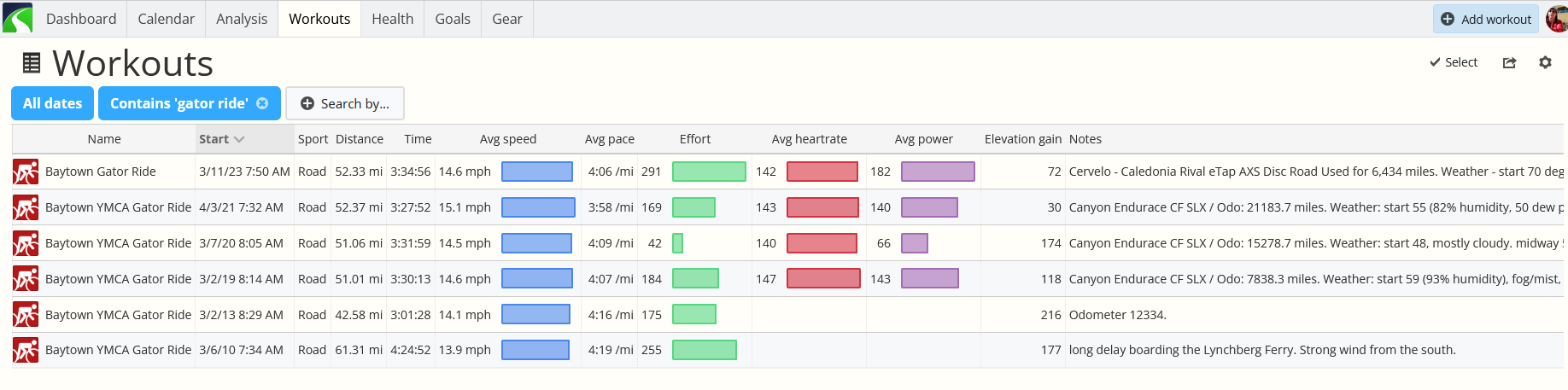Open the settings gear icon
1568x390 pixels.
(x=1545, y=62)
